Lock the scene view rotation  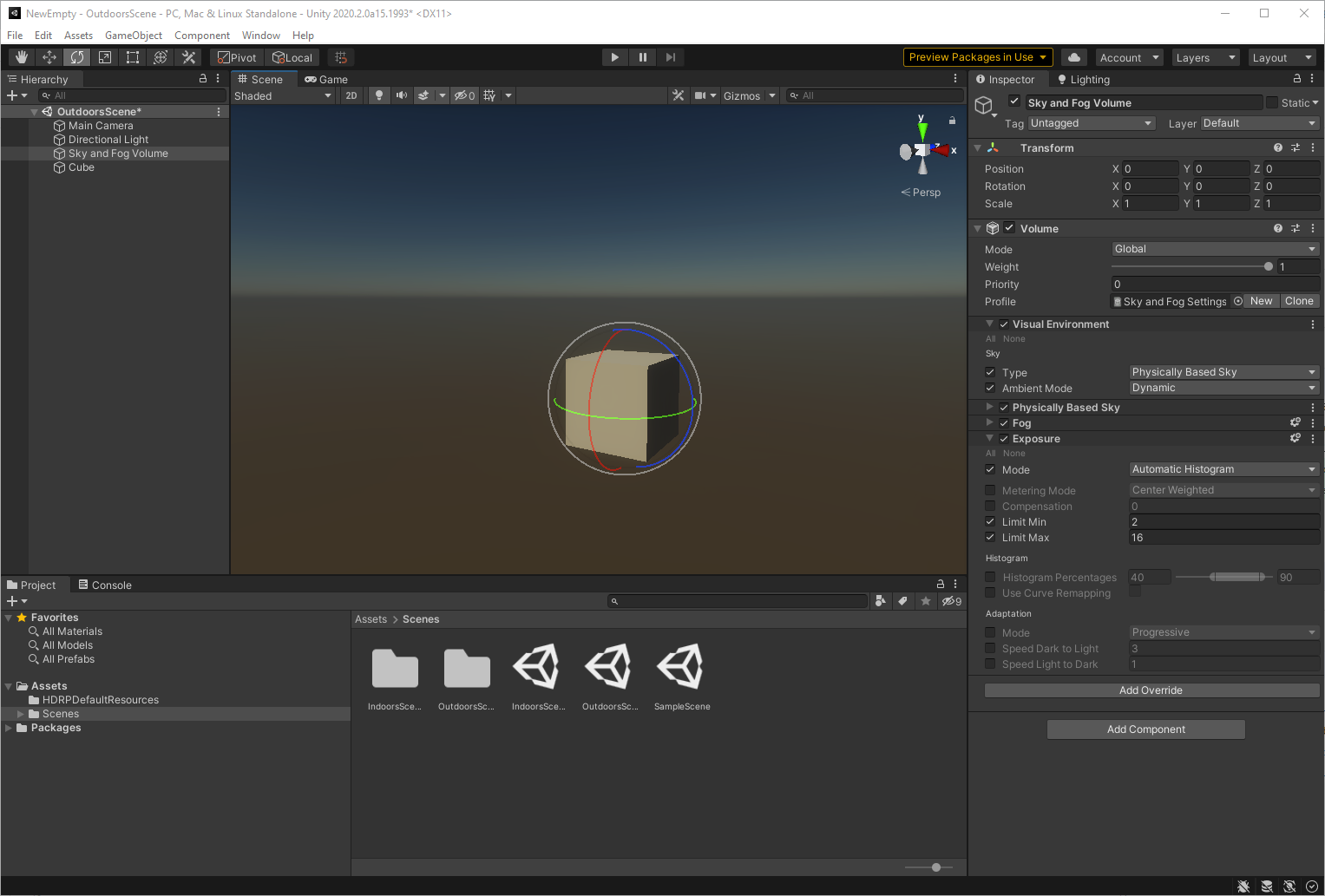952,121
